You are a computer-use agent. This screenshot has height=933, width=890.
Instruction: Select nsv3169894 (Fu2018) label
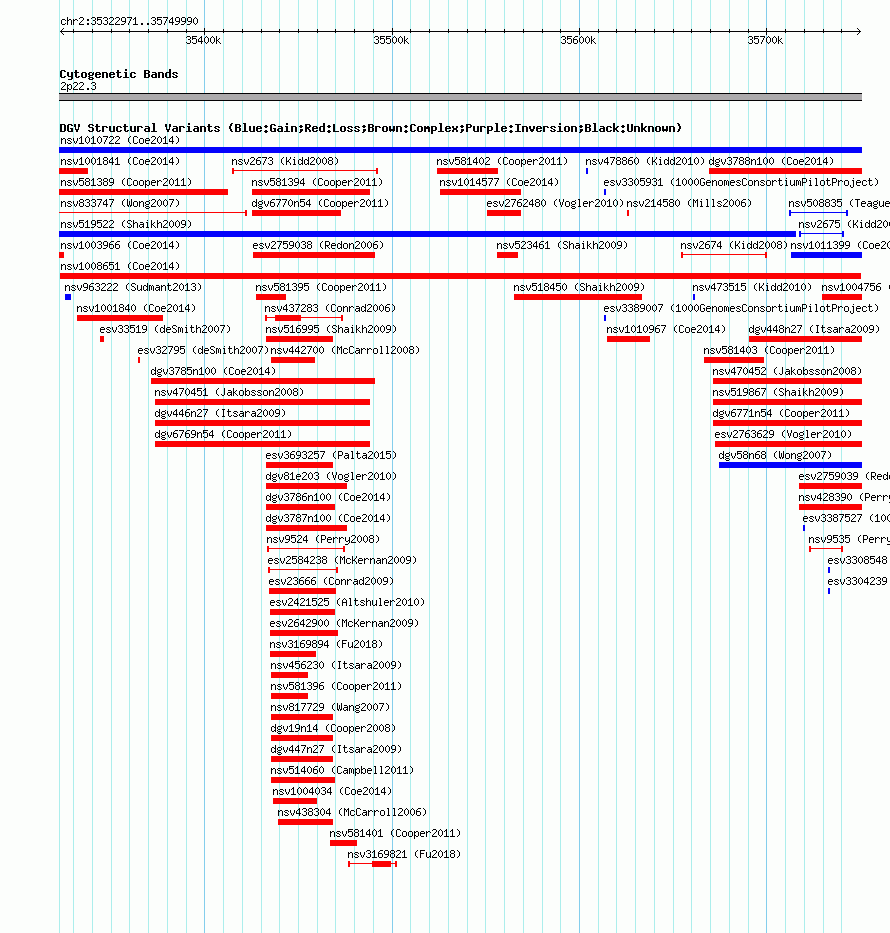(326, 644)
